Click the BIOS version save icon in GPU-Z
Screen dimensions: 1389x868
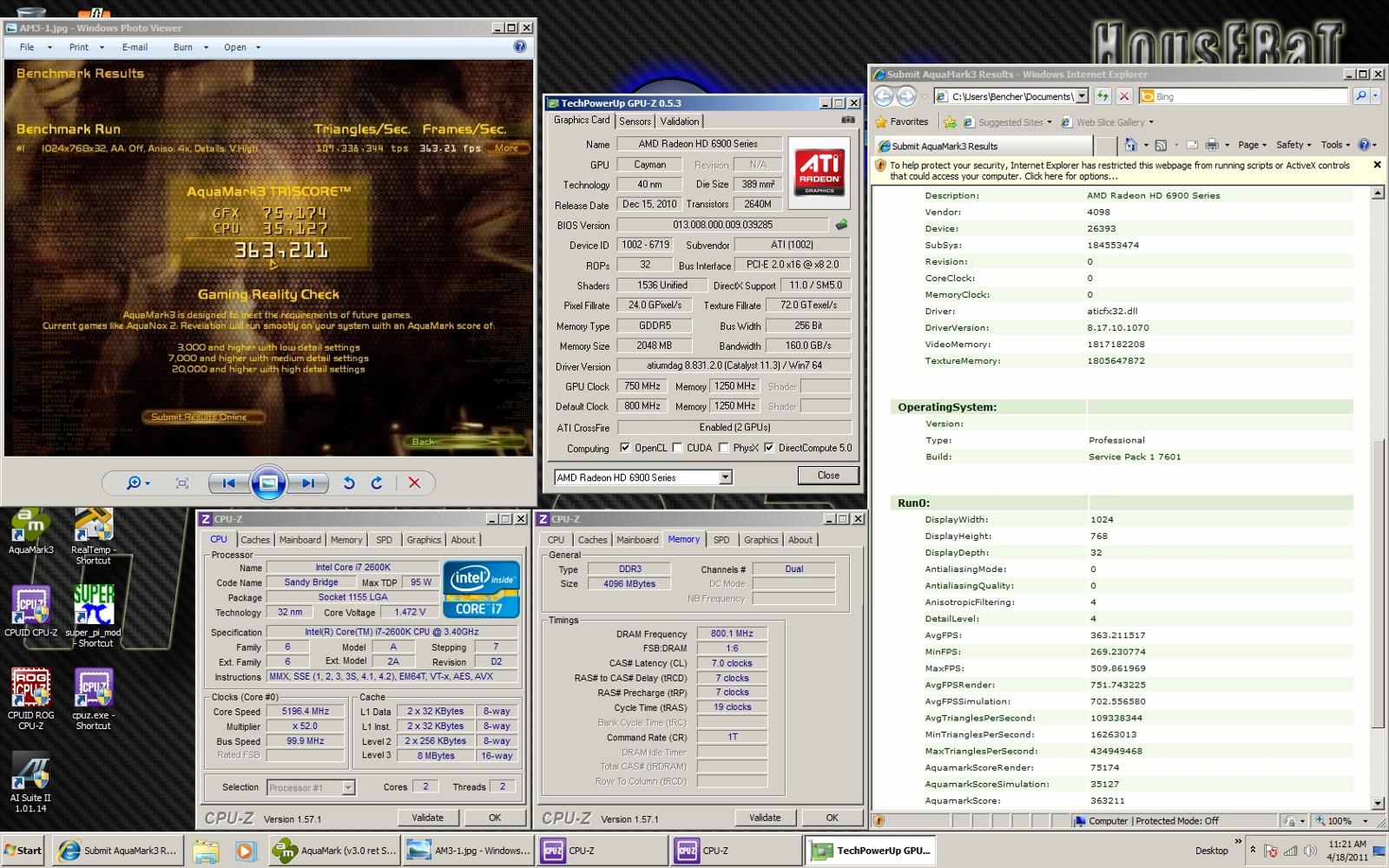[x=841, y=225]
